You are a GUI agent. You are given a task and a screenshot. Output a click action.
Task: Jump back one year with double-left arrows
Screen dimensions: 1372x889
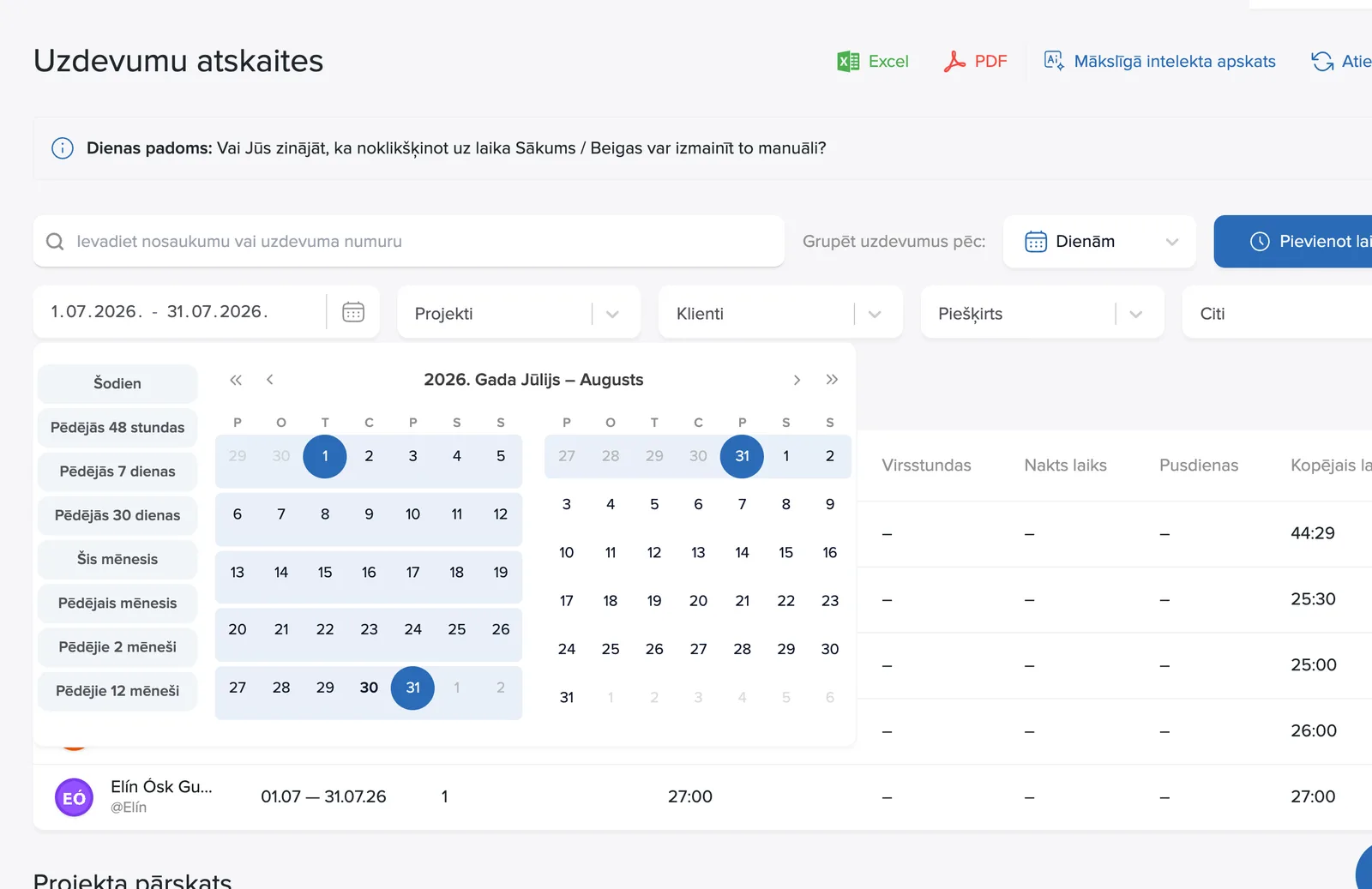click(236, 380)
